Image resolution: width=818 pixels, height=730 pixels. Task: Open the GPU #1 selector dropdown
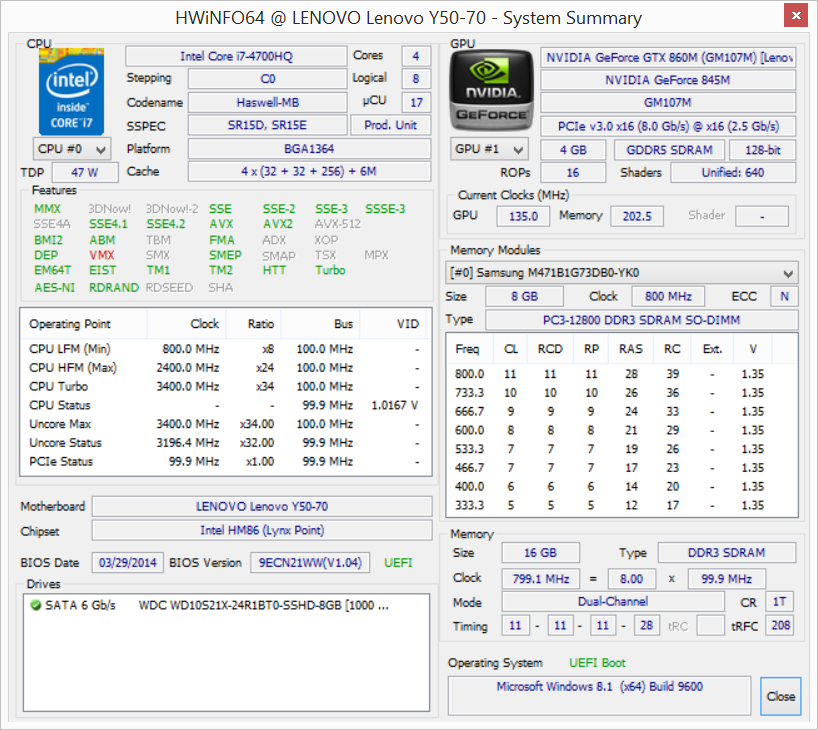[489, 149]
